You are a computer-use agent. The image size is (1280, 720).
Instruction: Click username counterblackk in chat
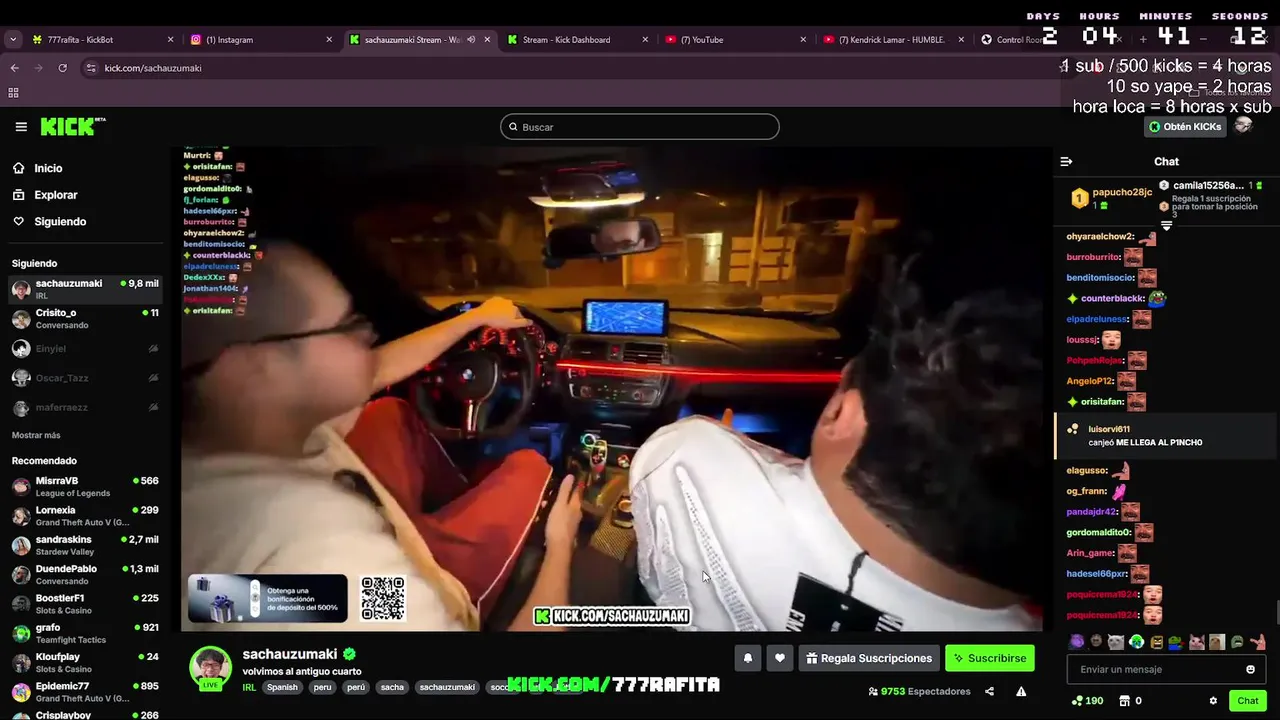(1112, 298)
